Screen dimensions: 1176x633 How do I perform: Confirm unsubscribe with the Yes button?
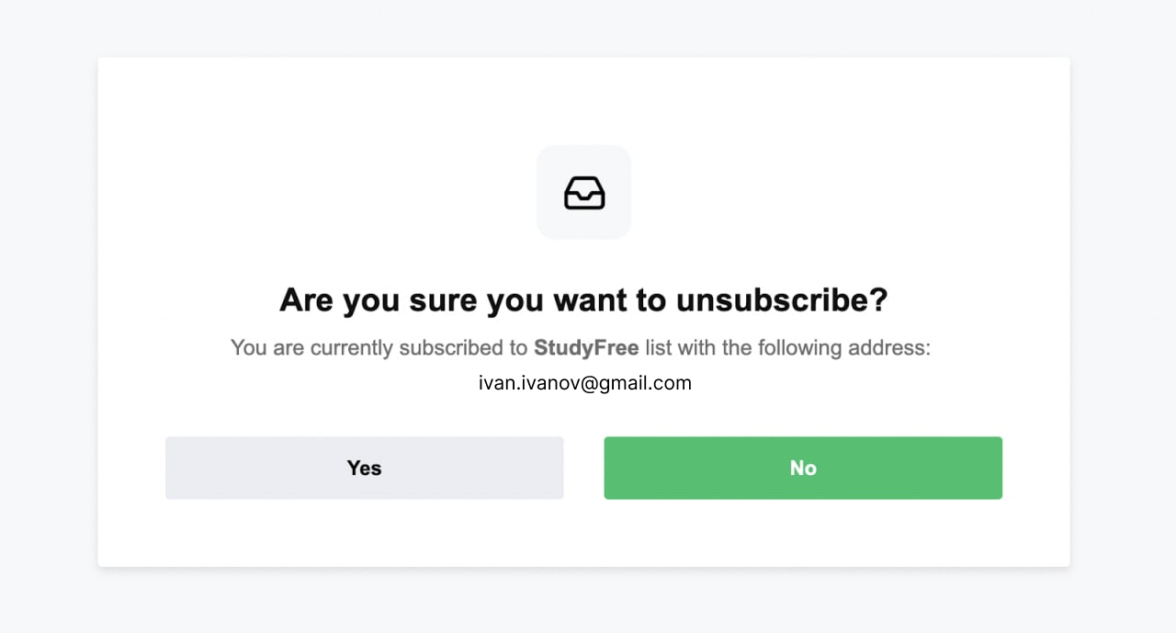(364, 468)
